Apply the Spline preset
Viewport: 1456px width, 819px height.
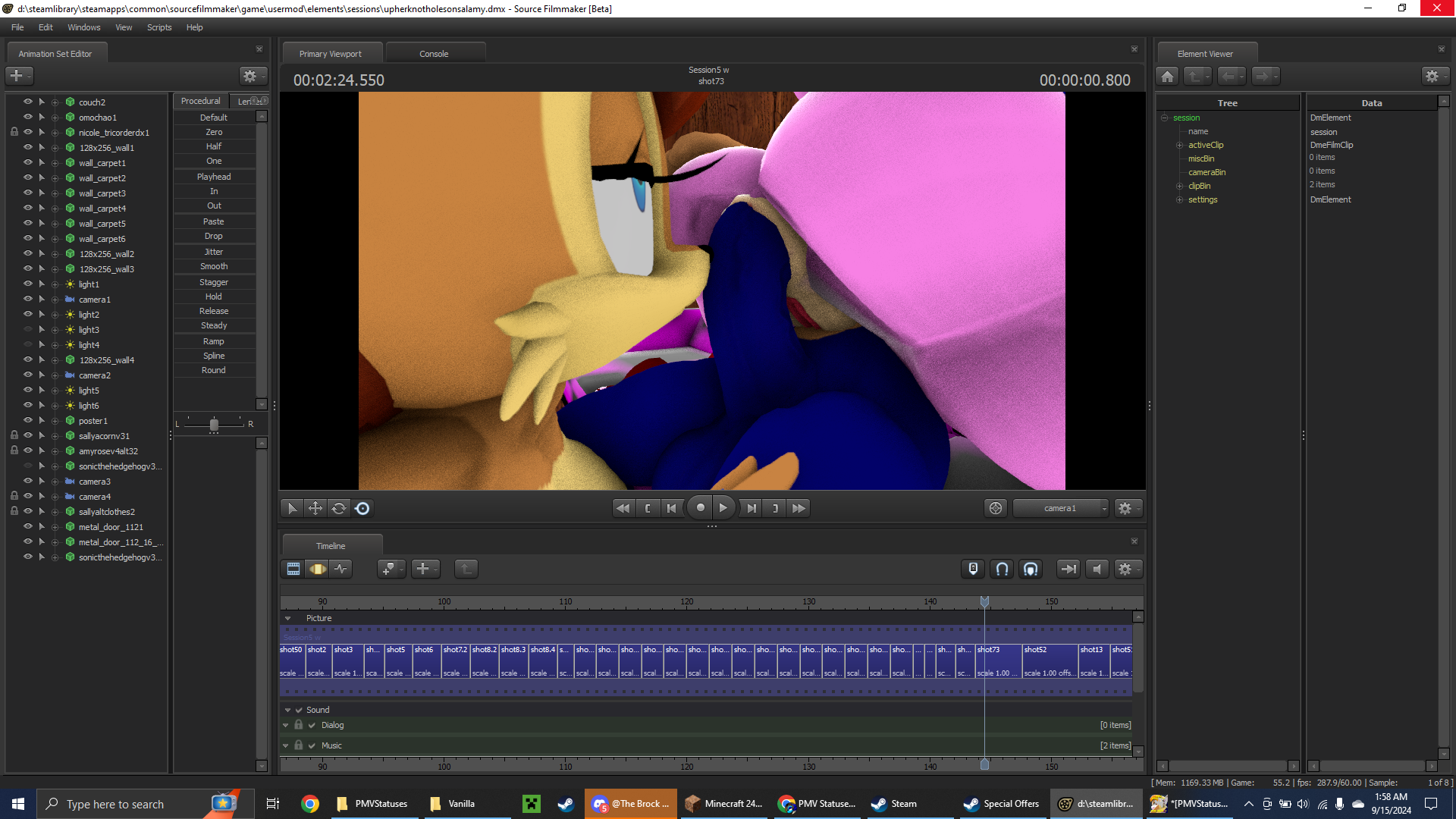pos(214,356)
